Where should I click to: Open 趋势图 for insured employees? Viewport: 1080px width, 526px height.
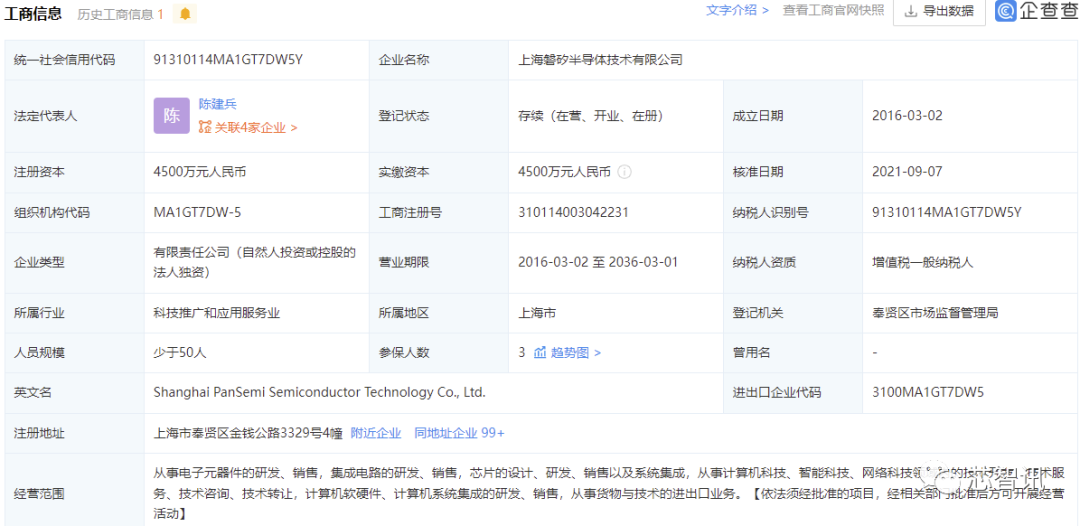[x=575, y=353]
